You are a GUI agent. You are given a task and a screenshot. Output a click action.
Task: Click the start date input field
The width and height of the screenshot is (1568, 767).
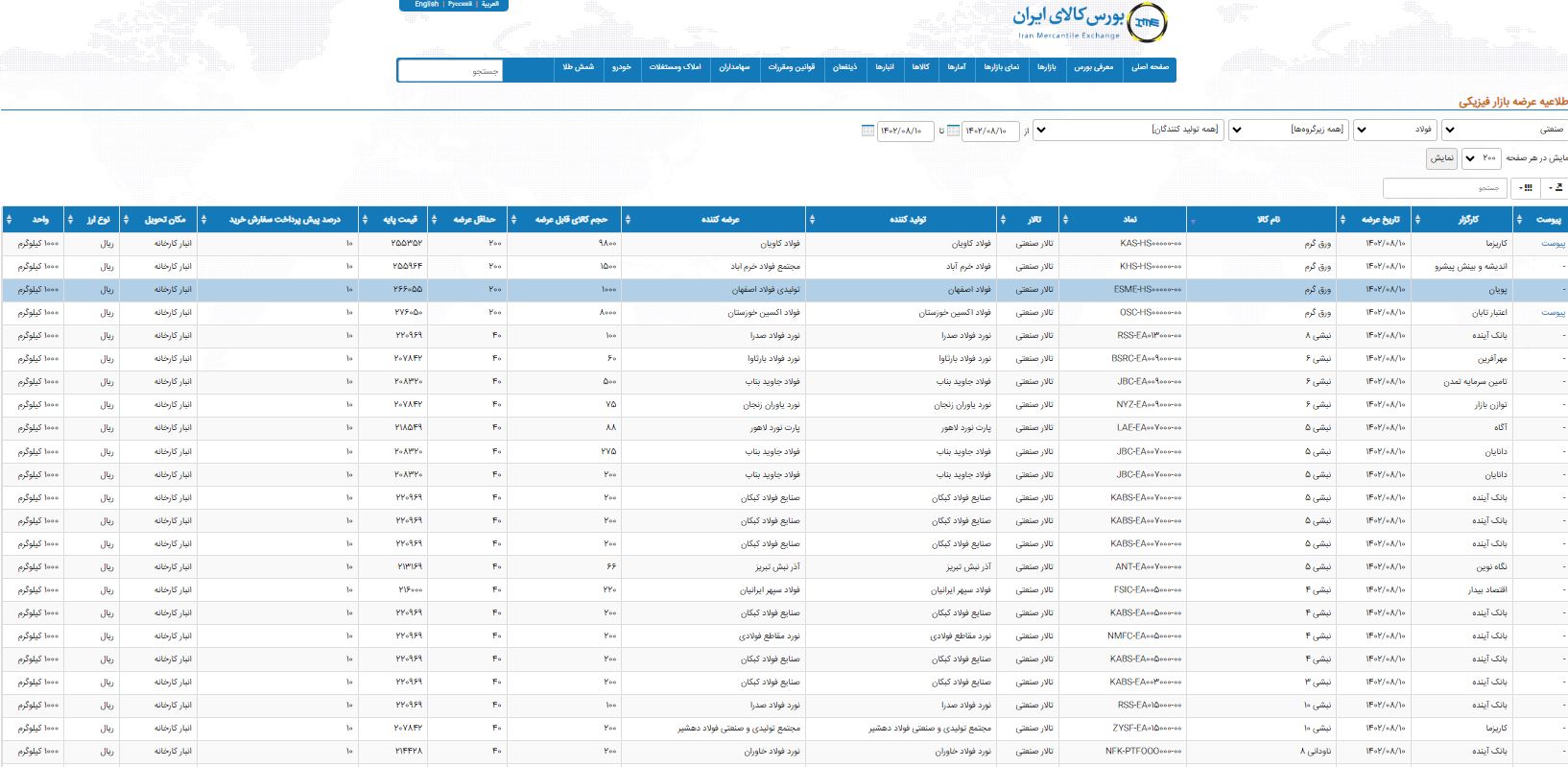click(x=990, y=131)
